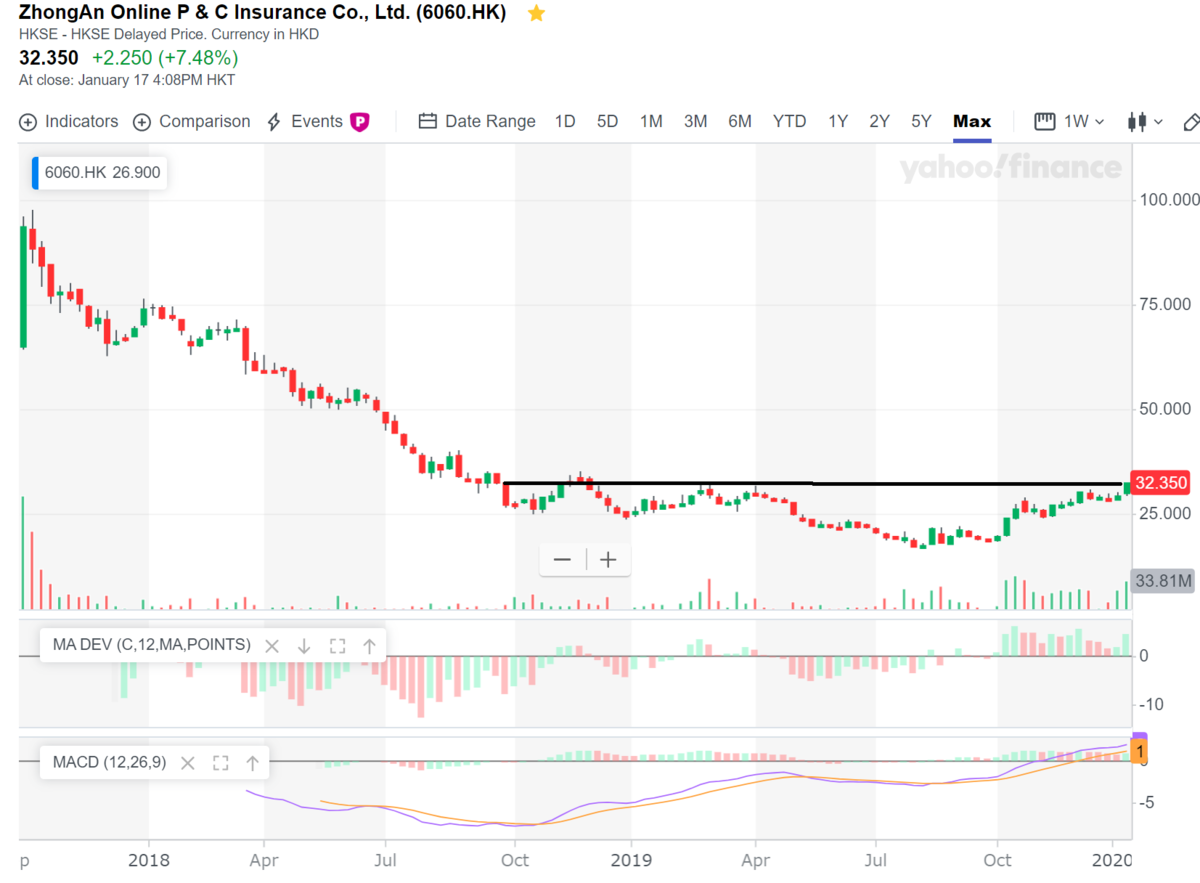Click the pencil draw tool icon
Image resolution: width=1200 pixels, height=883 pixels.
point(1190,122)
